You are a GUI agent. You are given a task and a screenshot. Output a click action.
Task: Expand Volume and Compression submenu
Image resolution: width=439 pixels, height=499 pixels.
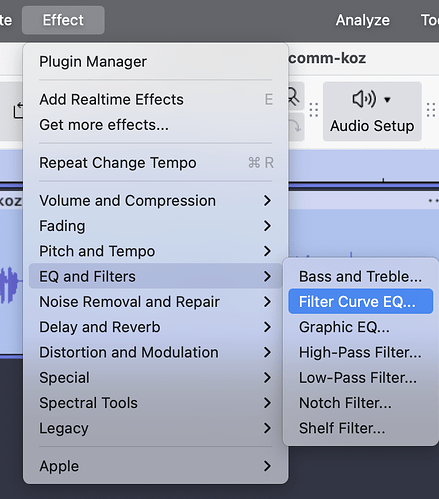click(155, 201)
